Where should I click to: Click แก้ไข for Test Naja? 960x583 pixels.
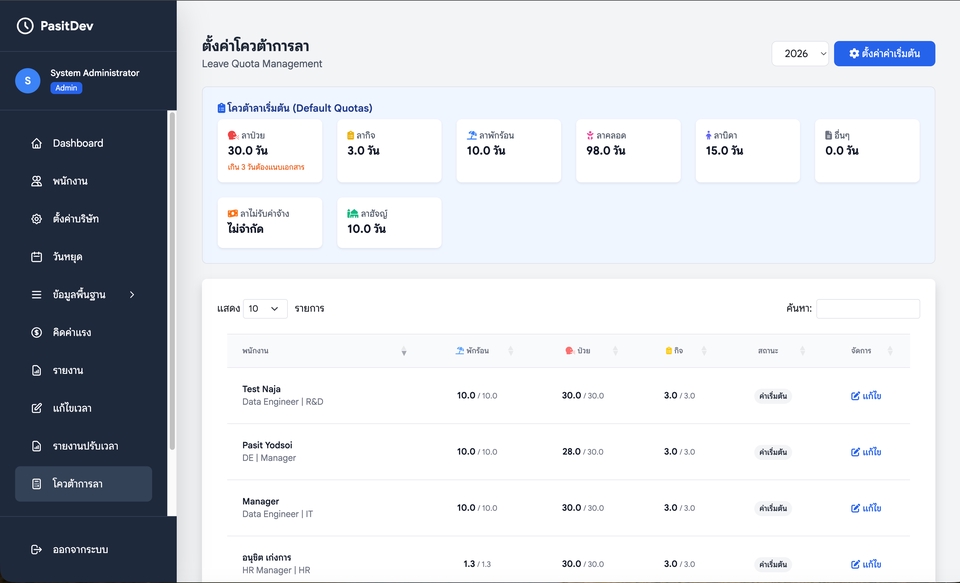[x=866, y=396]
